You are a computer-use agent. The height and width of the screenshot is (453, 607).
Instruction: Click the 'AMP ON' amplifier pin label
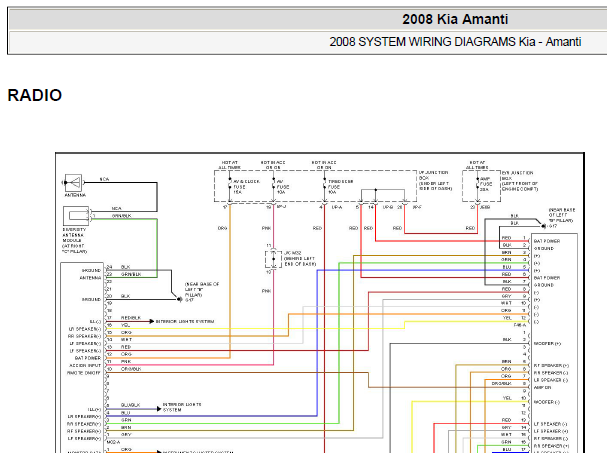coord(542,388)
